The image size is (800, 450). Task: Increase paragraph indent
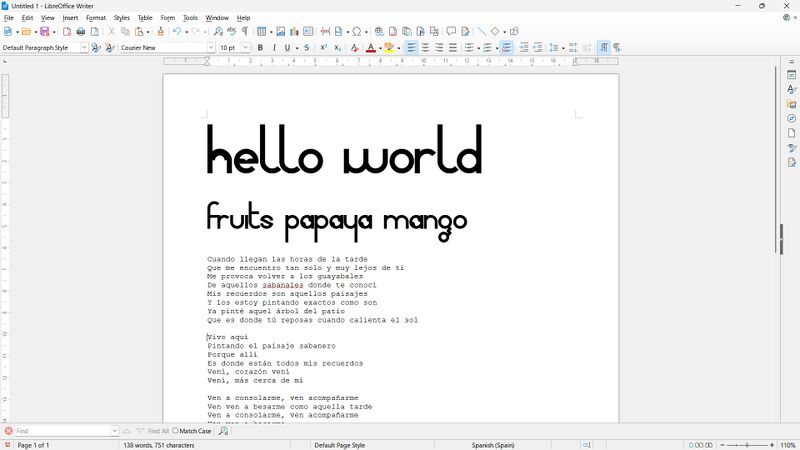(x=524, y=47)
